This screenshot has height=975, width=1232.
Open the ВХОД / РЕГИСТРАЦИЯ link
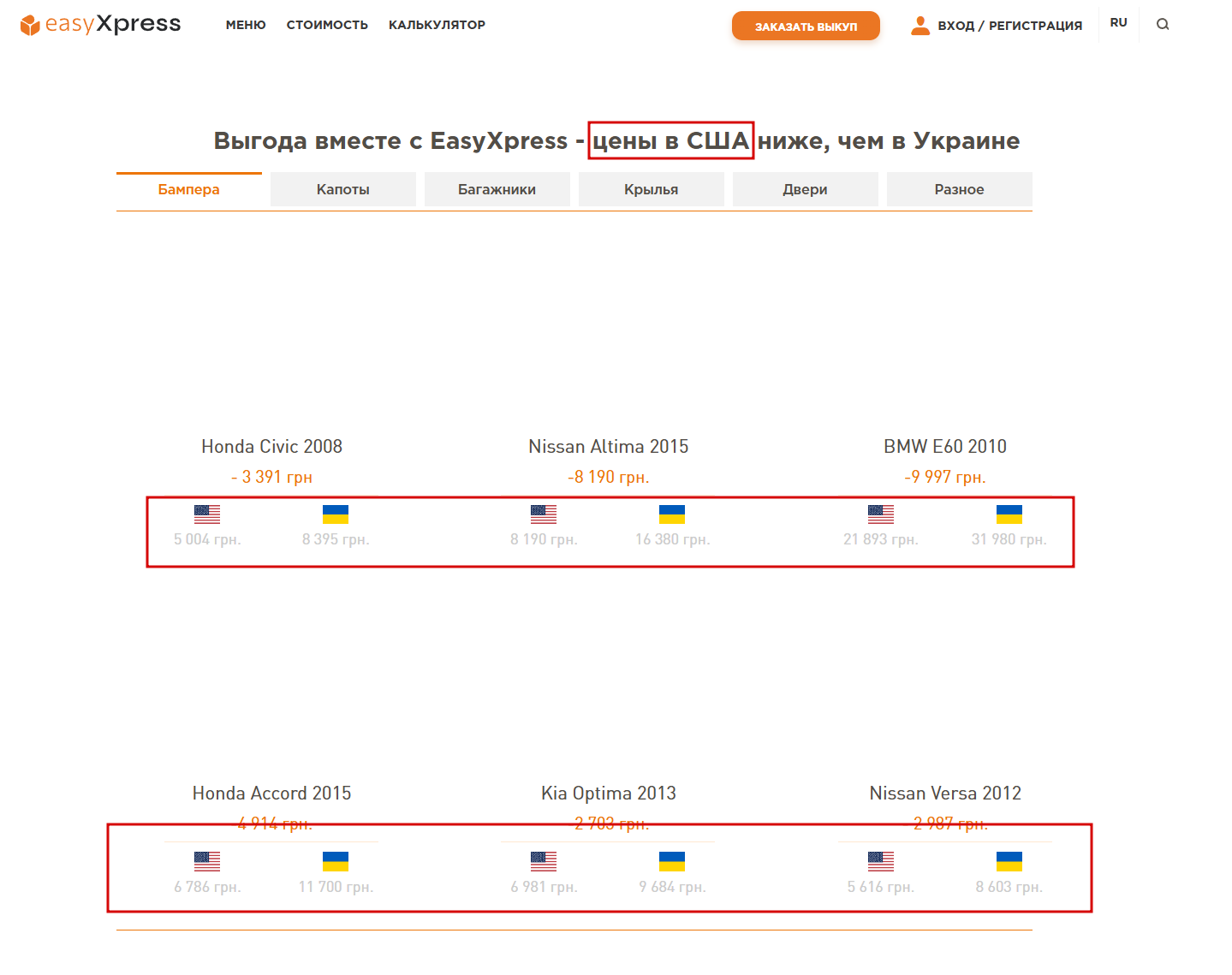[x=1010, y=26]
